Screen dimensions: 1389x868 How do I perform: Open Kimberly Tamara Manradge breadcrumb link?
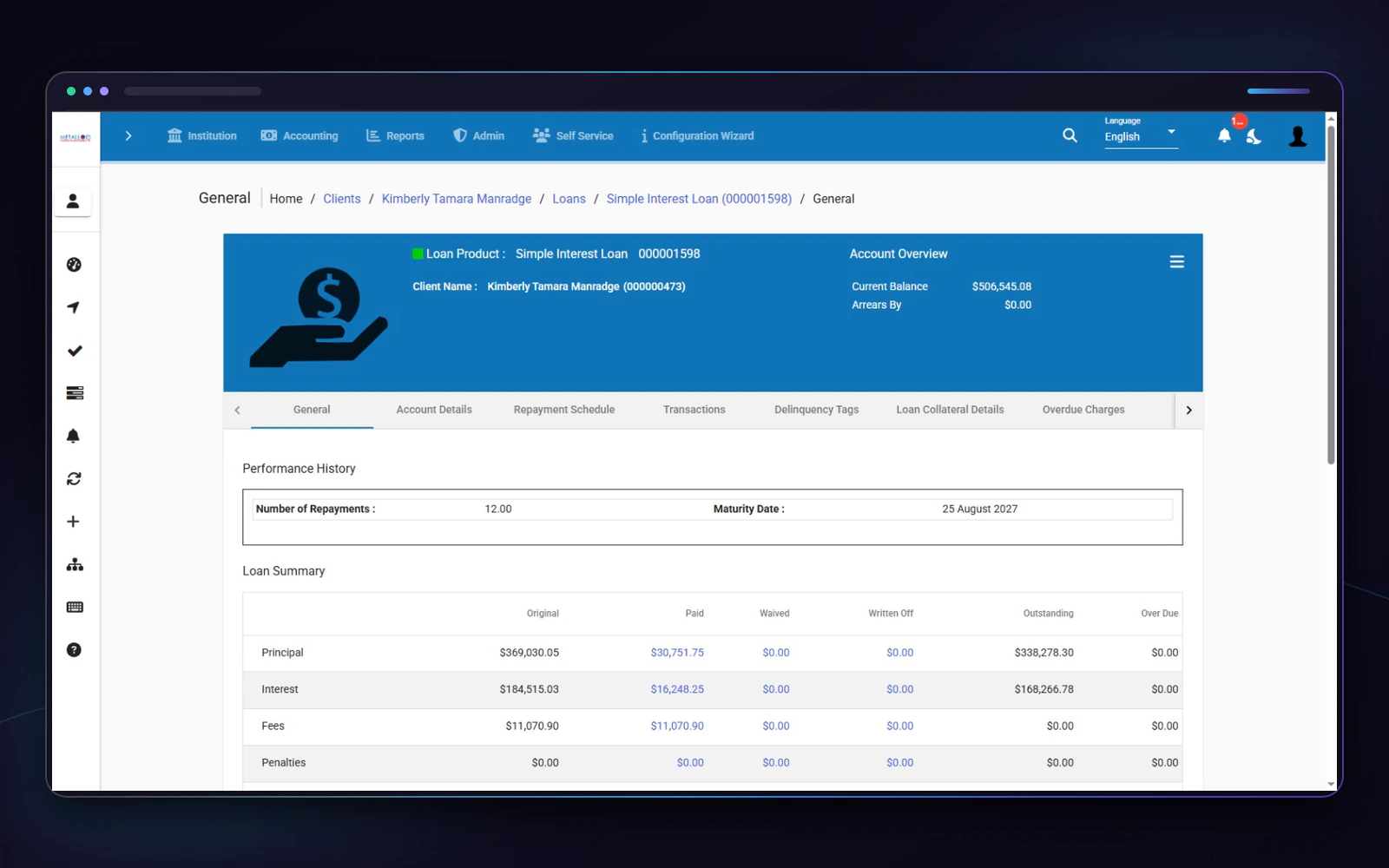457,199
